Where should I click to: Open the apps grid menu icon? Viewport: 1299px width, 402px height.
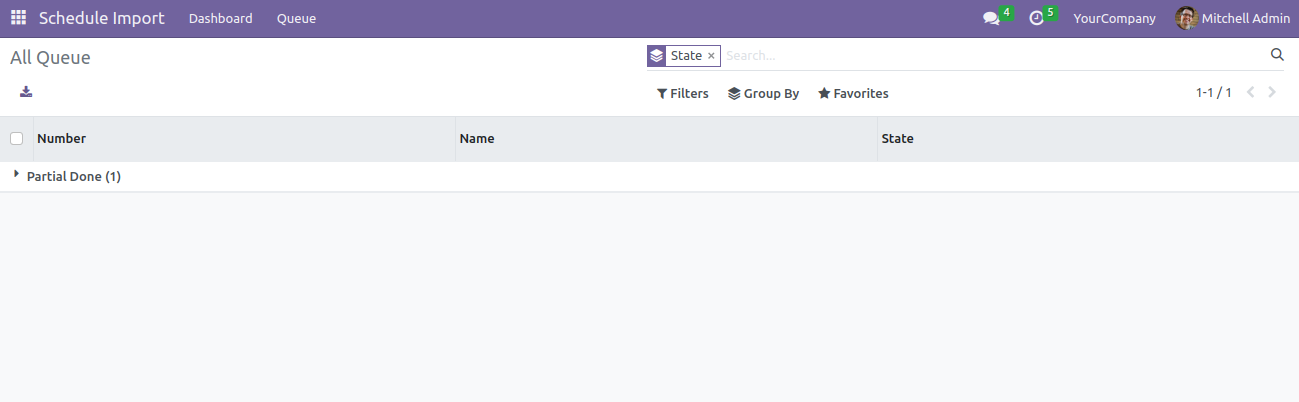(18, 18)
